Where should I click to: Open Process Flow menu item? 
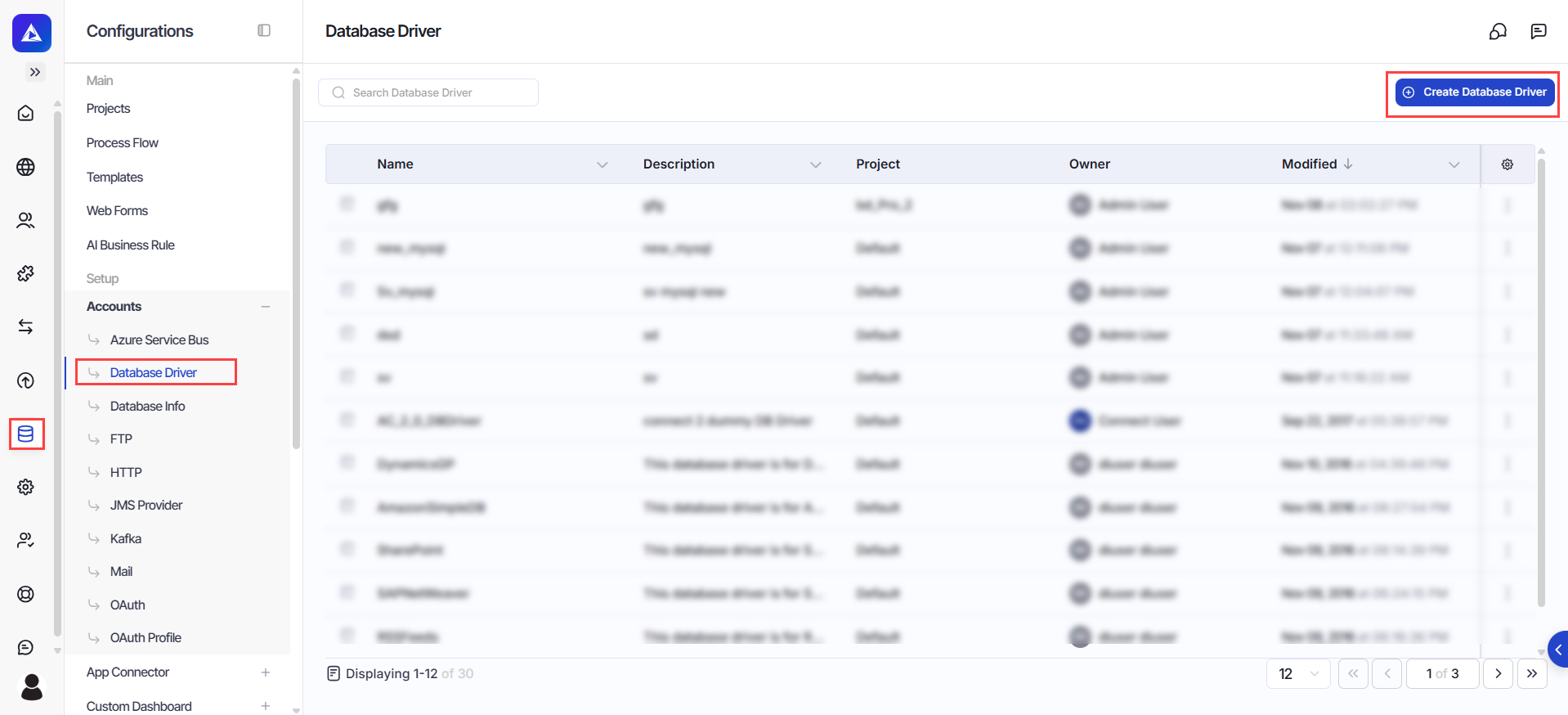(123, 143)
